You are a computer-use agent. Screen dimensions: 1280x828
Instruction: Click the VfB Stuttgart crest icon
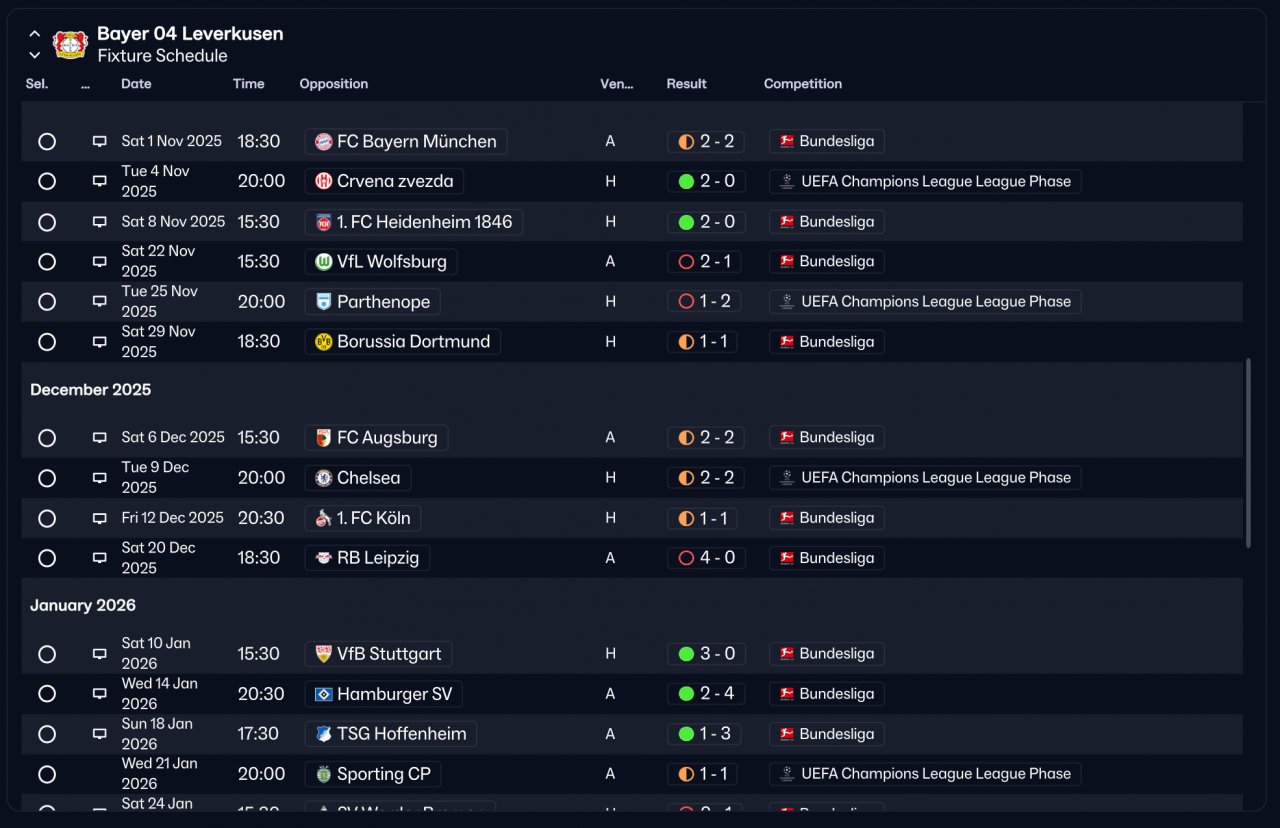pyautogui.click(x=323, y=654)
